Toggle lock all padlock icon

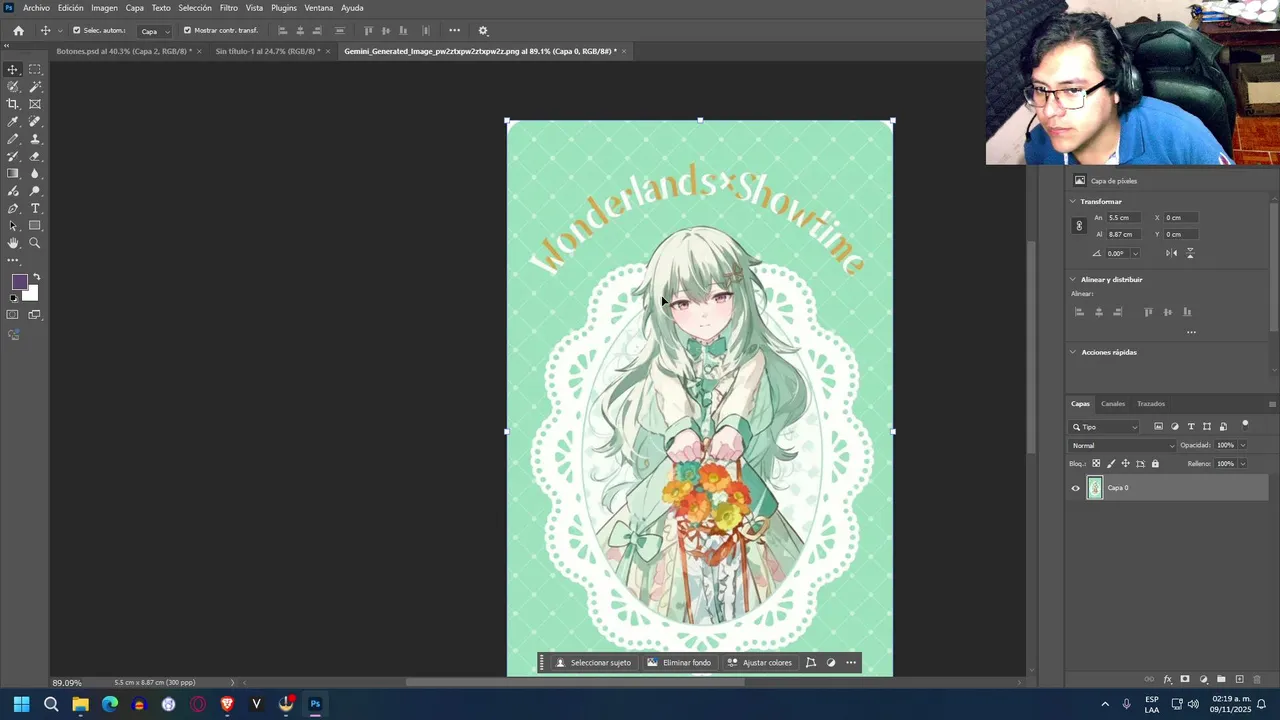click(1155, 464)
